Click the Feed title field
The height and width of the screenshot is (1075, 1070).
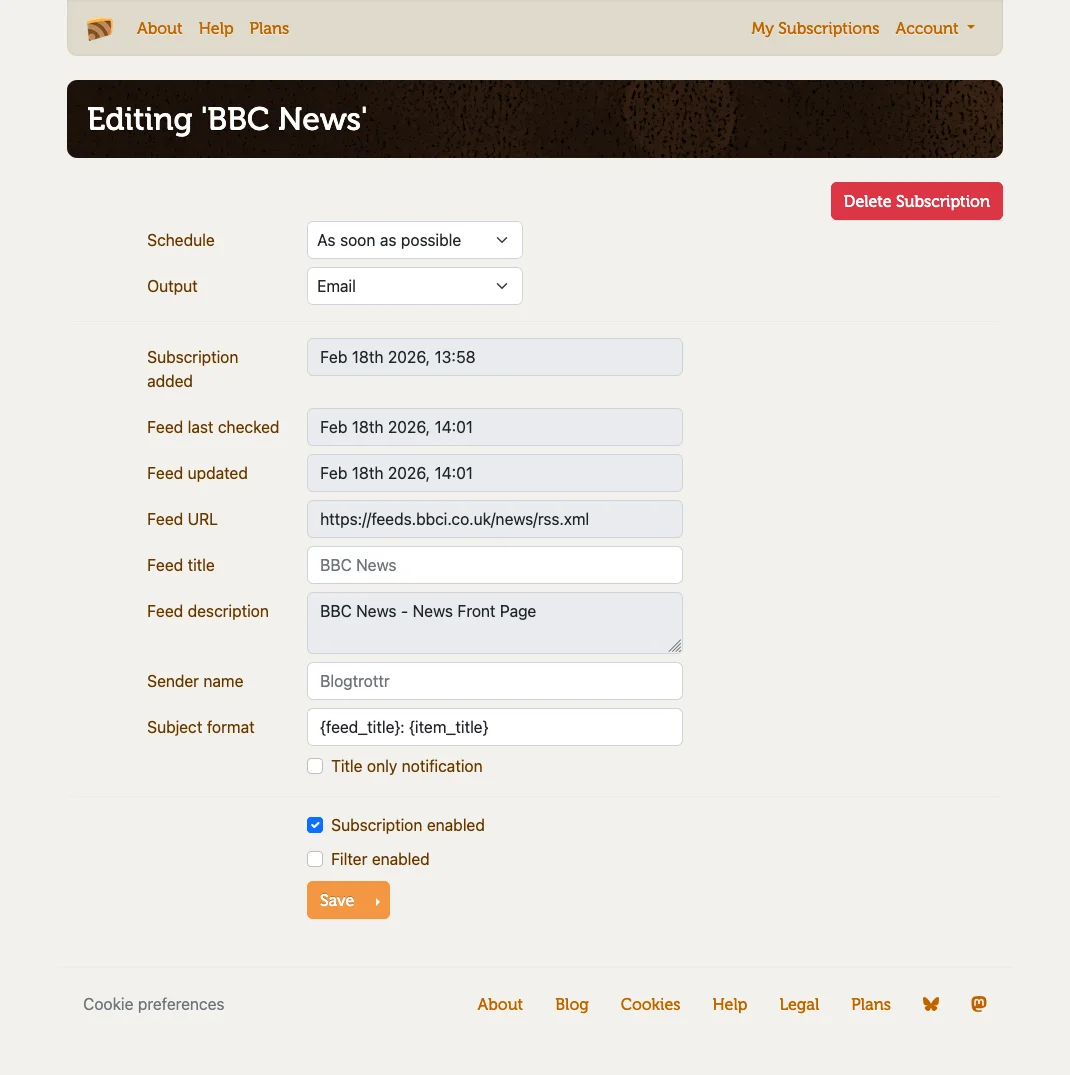pyautogui.click(x=495, y=565)
